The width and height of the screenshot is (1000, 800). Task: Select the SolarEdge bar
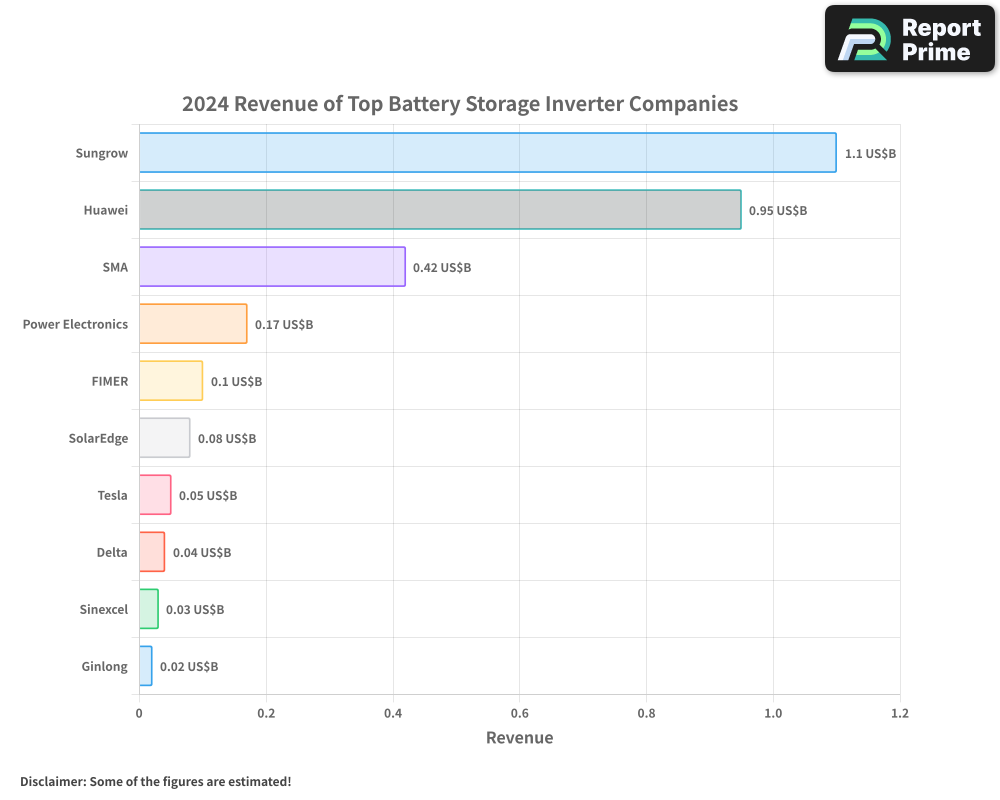pos(165,438)
